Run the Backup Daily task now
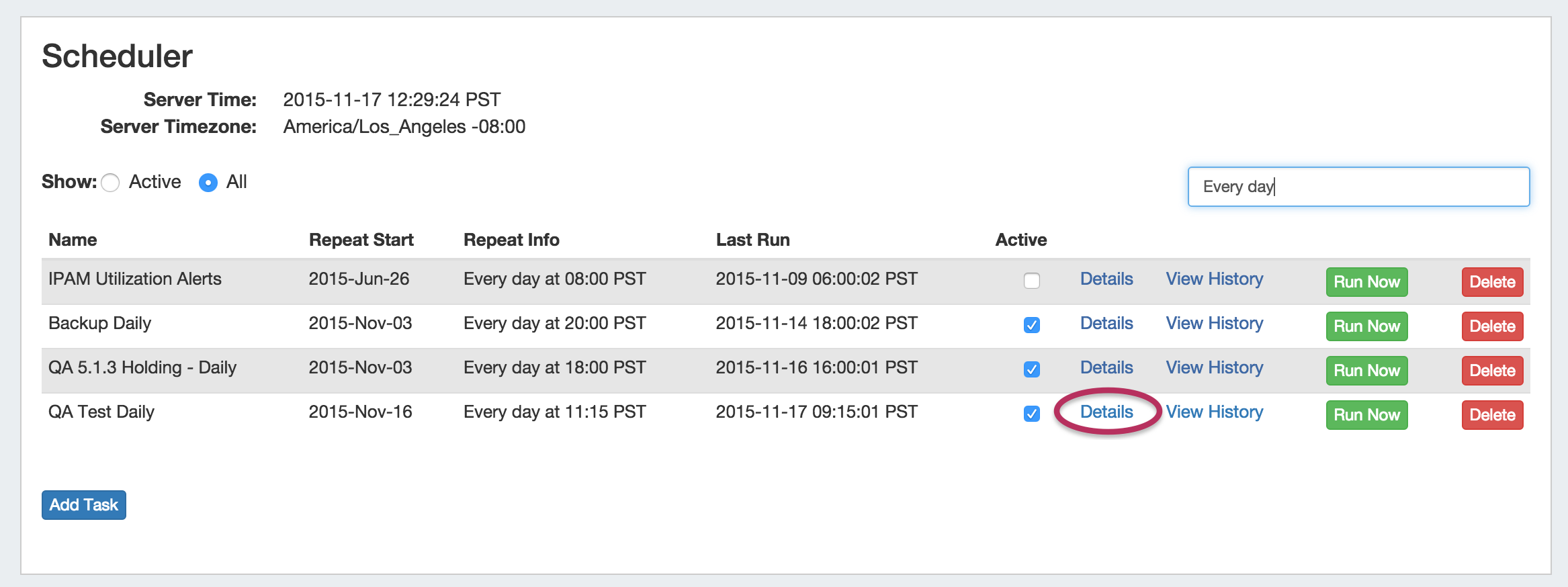This screenshot has height=587, width=1568. pos(1366,326)
